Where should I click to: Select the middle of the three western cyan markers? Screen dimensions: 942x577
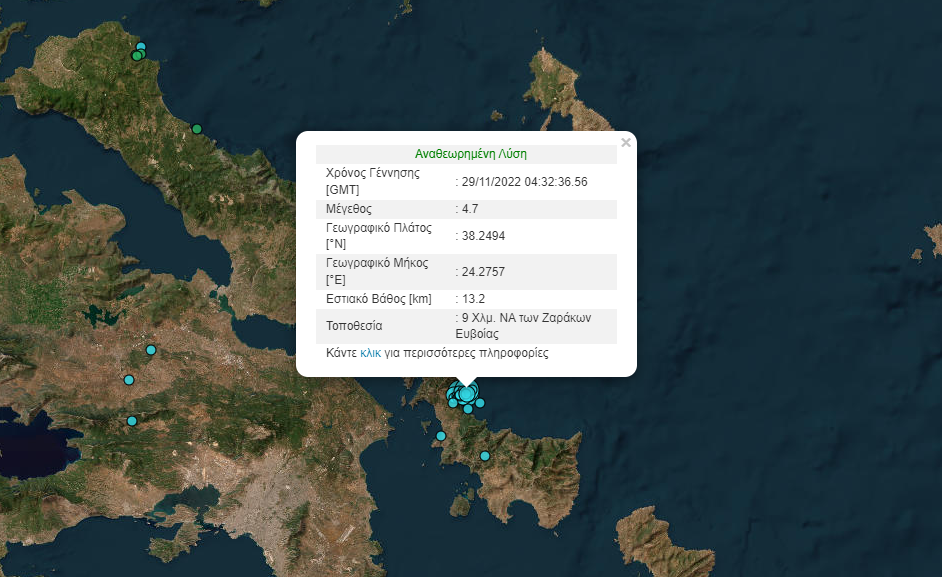[x=129, y=380]
